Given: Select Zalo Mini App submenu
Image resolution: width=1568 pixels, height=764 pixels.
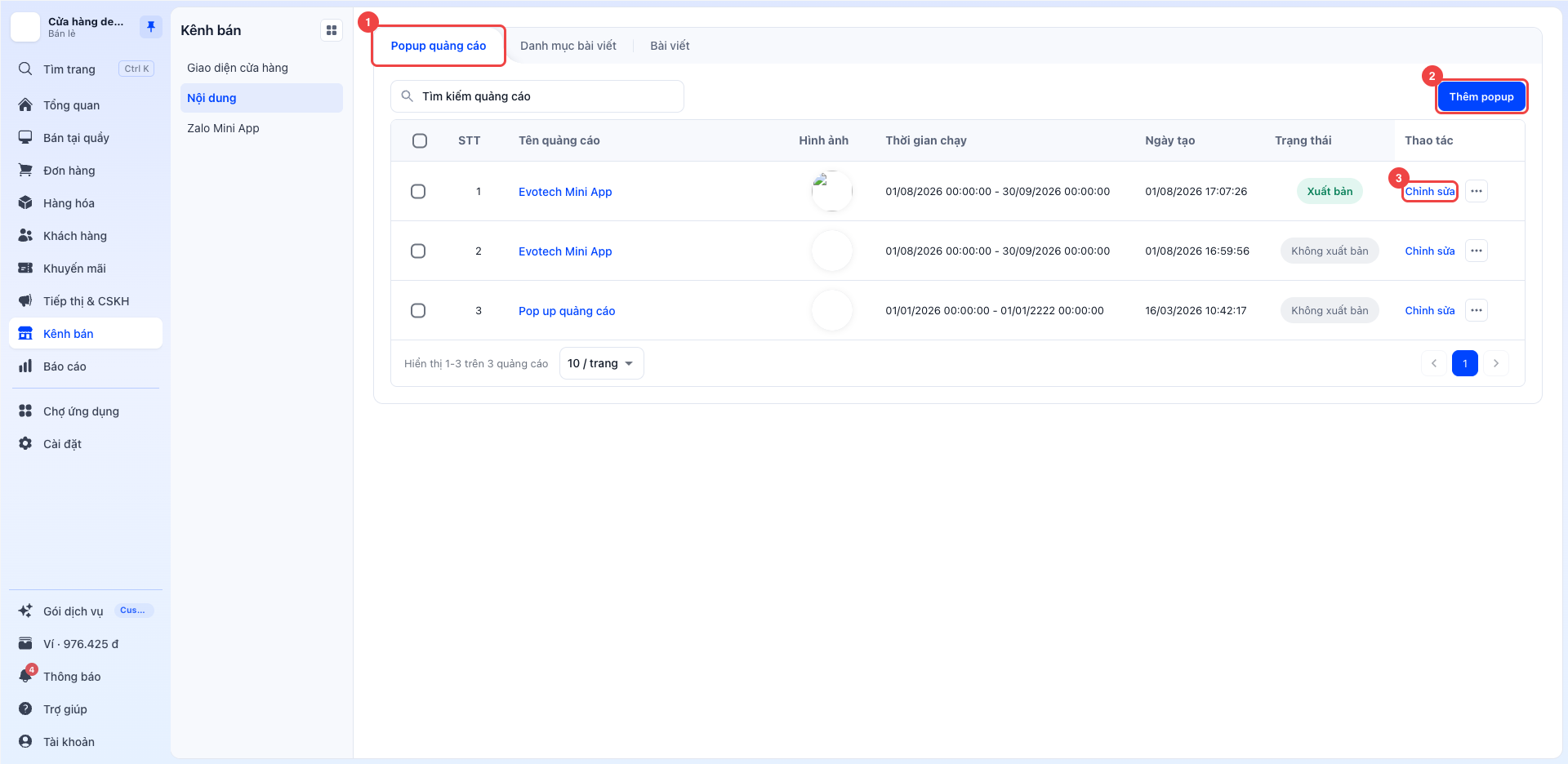Looking at the screenshot, I should 261,128.
